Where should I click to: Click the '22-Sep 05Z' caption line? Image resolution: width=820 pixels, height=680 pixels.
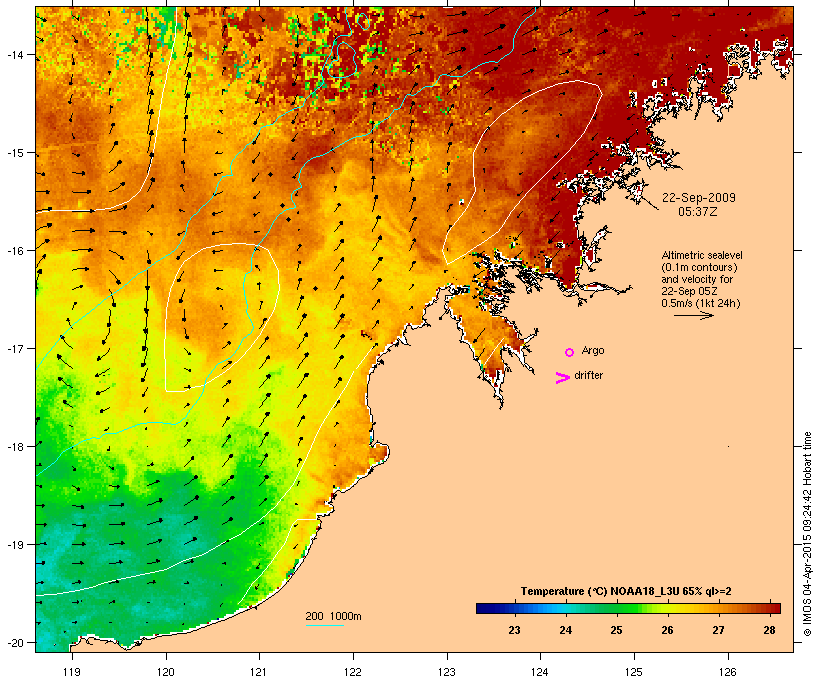[689, 291]
